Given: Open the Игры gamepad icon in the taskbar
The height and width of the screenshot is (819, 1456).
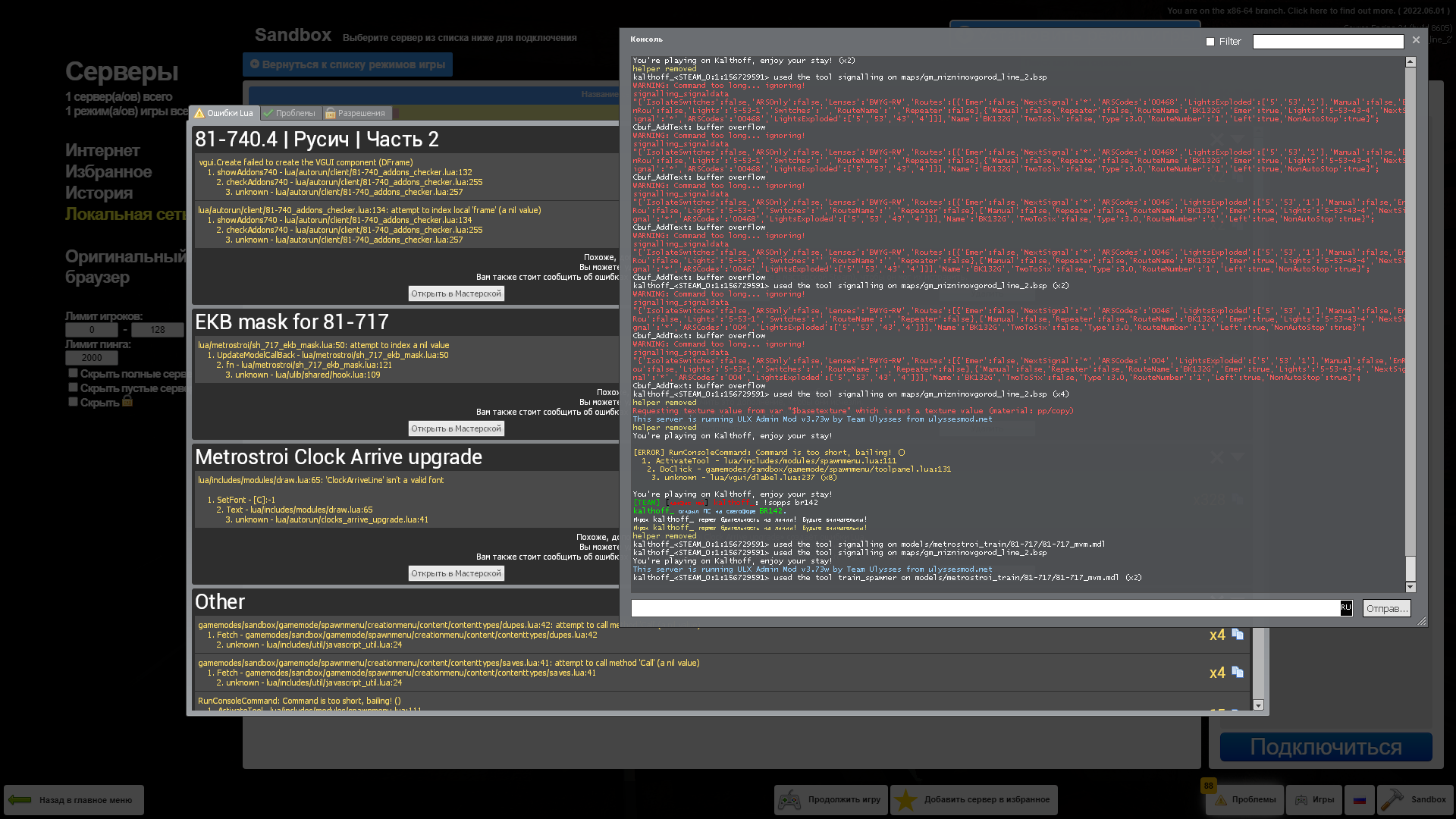Looking at the screenshot, I should (1302, 799).
